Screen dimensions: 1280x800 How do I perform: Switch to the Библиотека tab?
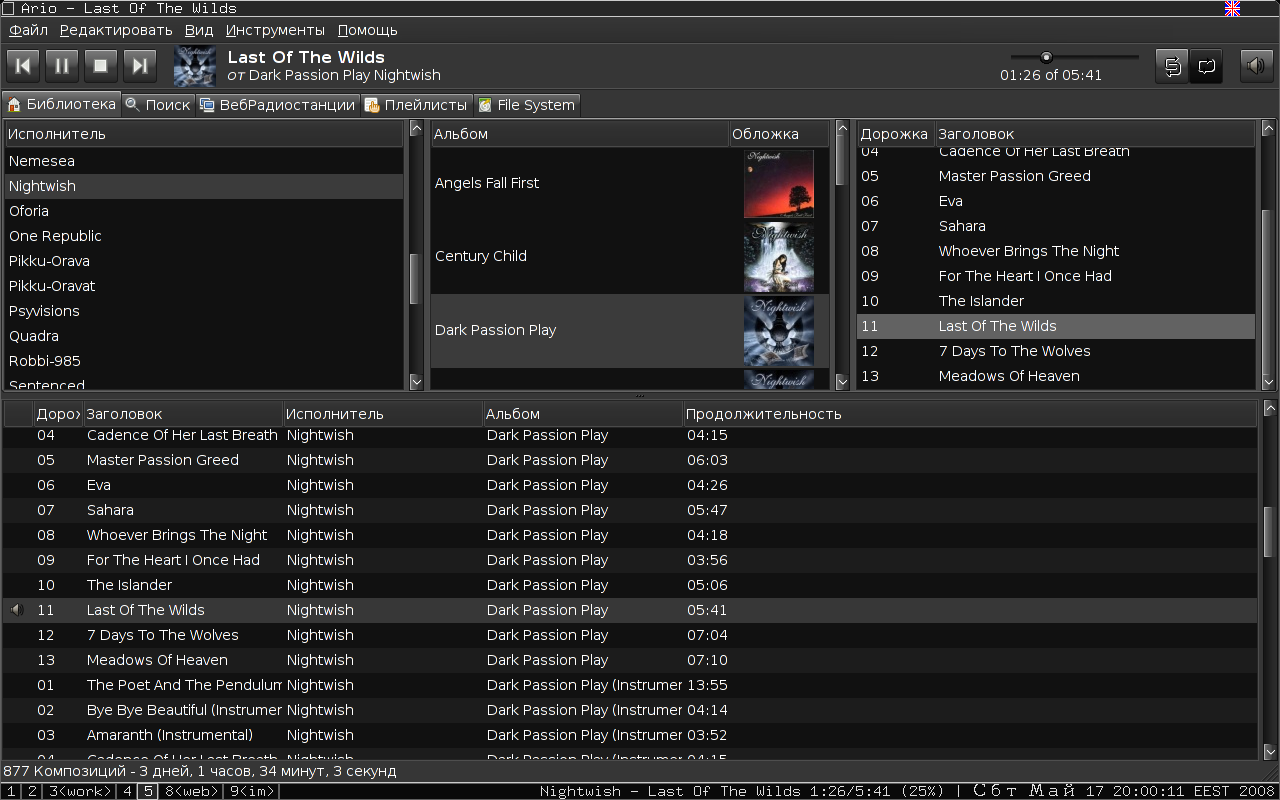click(61, 104)
